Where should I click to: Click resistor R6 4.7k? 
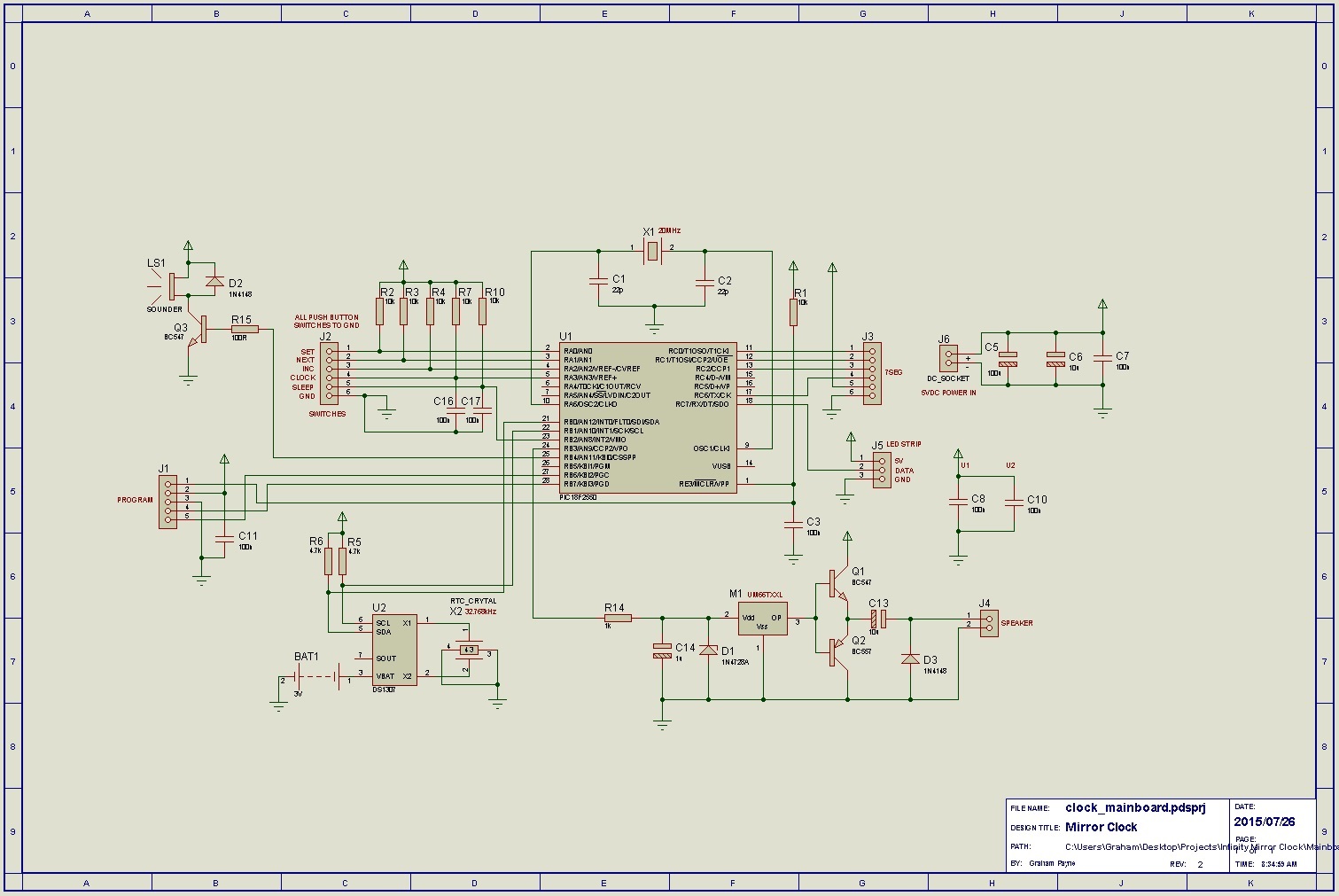point(328,561)
